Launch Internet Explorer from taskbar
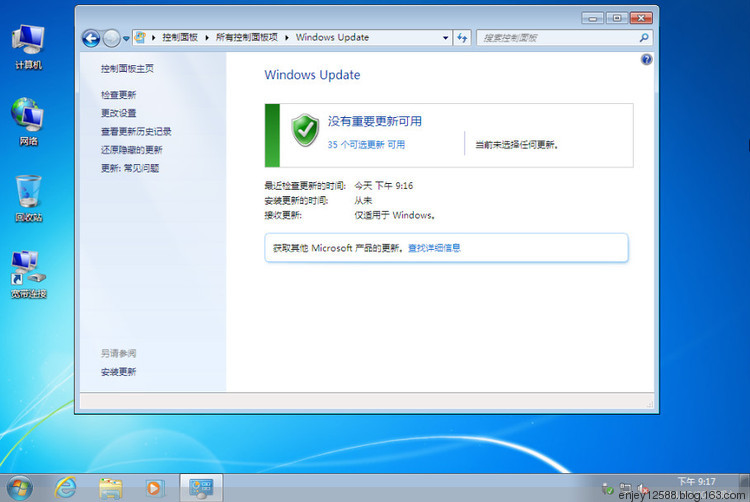 click(66, 488)
